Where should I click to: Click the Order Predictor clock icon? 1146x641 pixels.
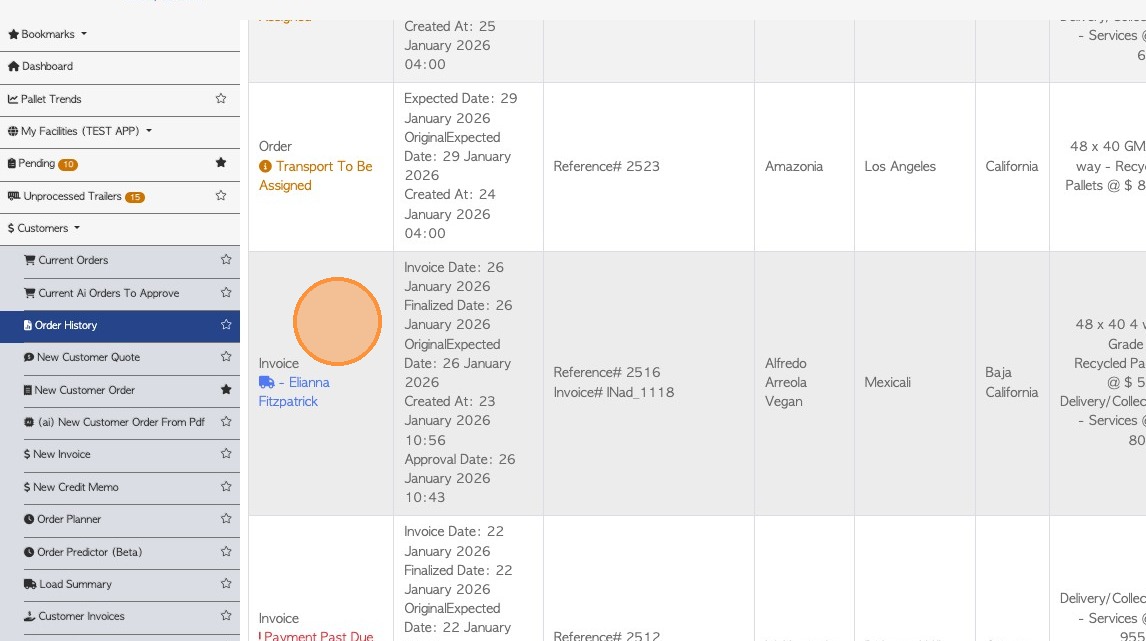29,552
